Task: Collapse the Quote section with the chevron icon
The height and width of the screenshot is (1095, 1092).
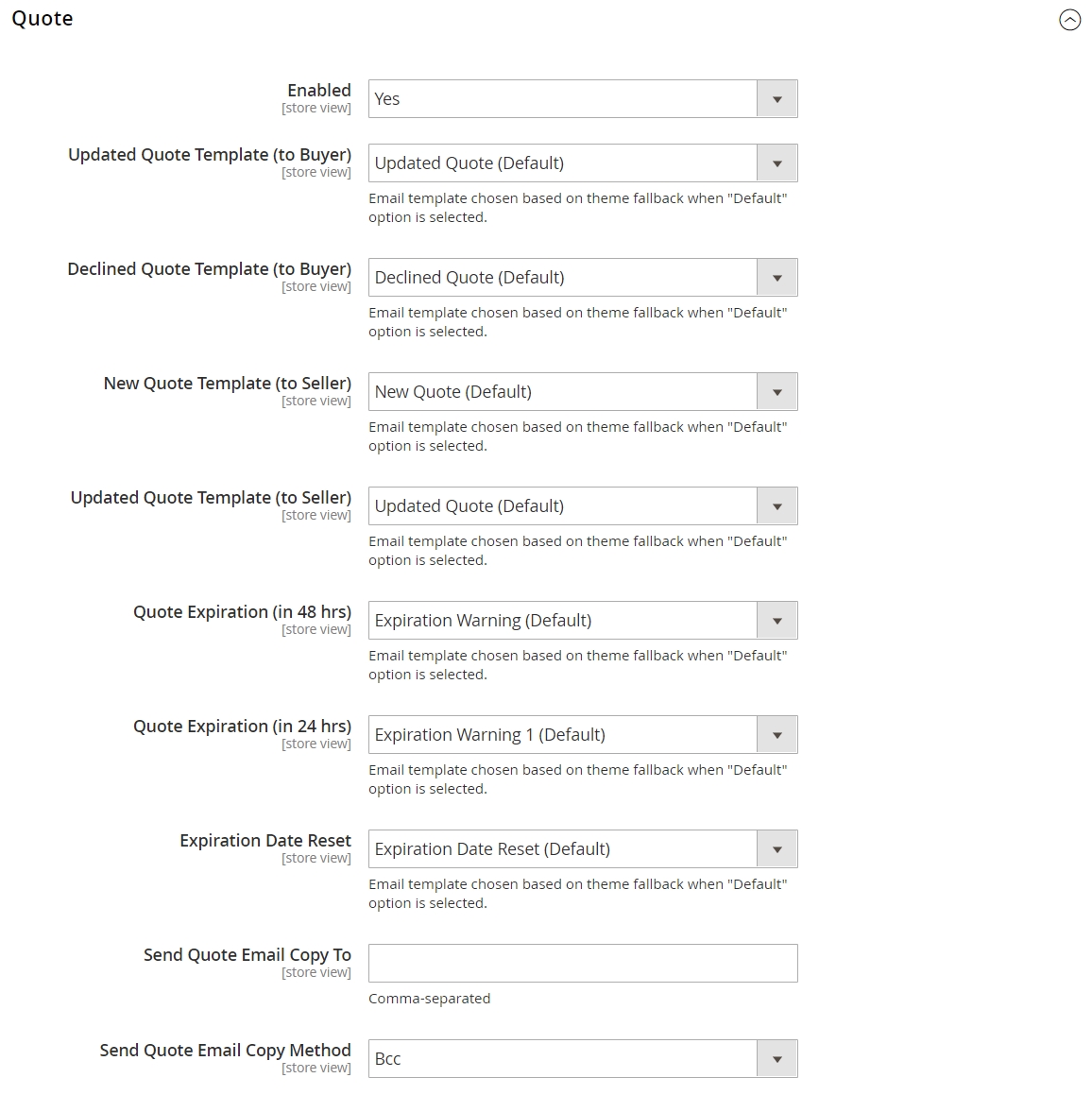Action: 1069,20
